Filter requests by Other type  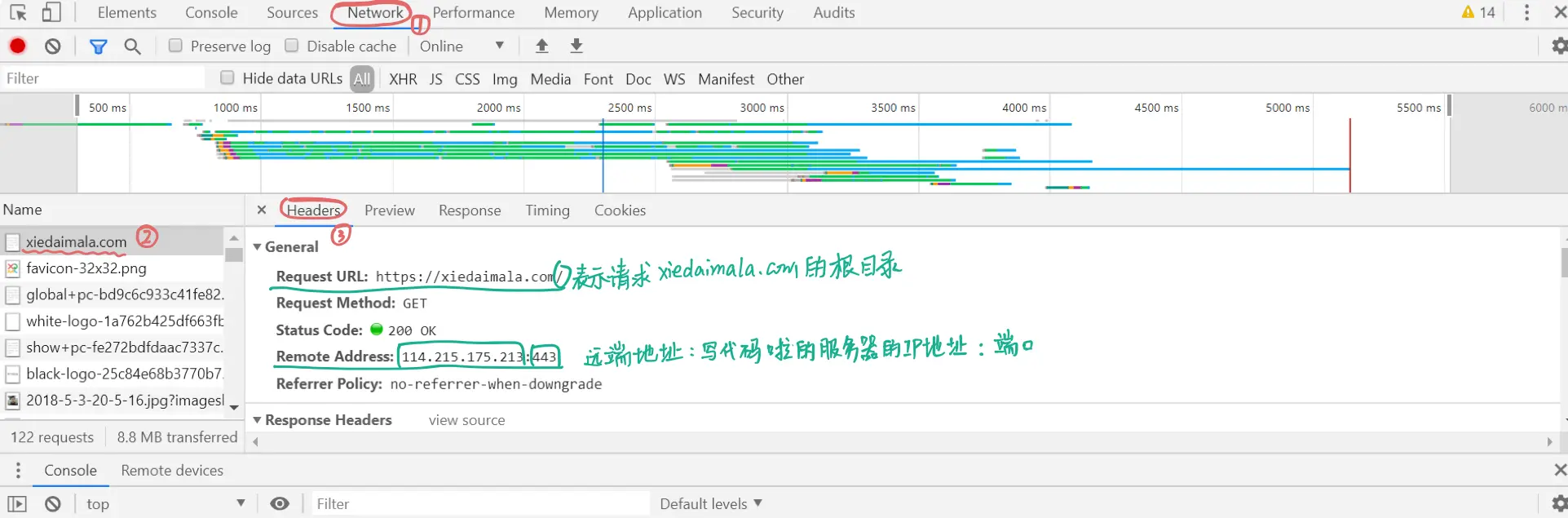(785, 79)
